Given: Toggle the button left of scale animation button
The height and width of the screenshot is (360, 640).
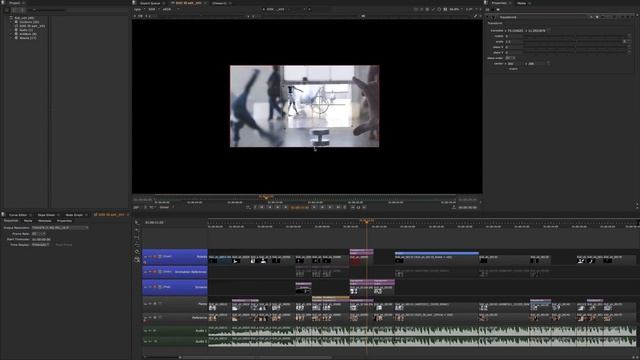Looking at the screenshot, I should coord(624,42).
